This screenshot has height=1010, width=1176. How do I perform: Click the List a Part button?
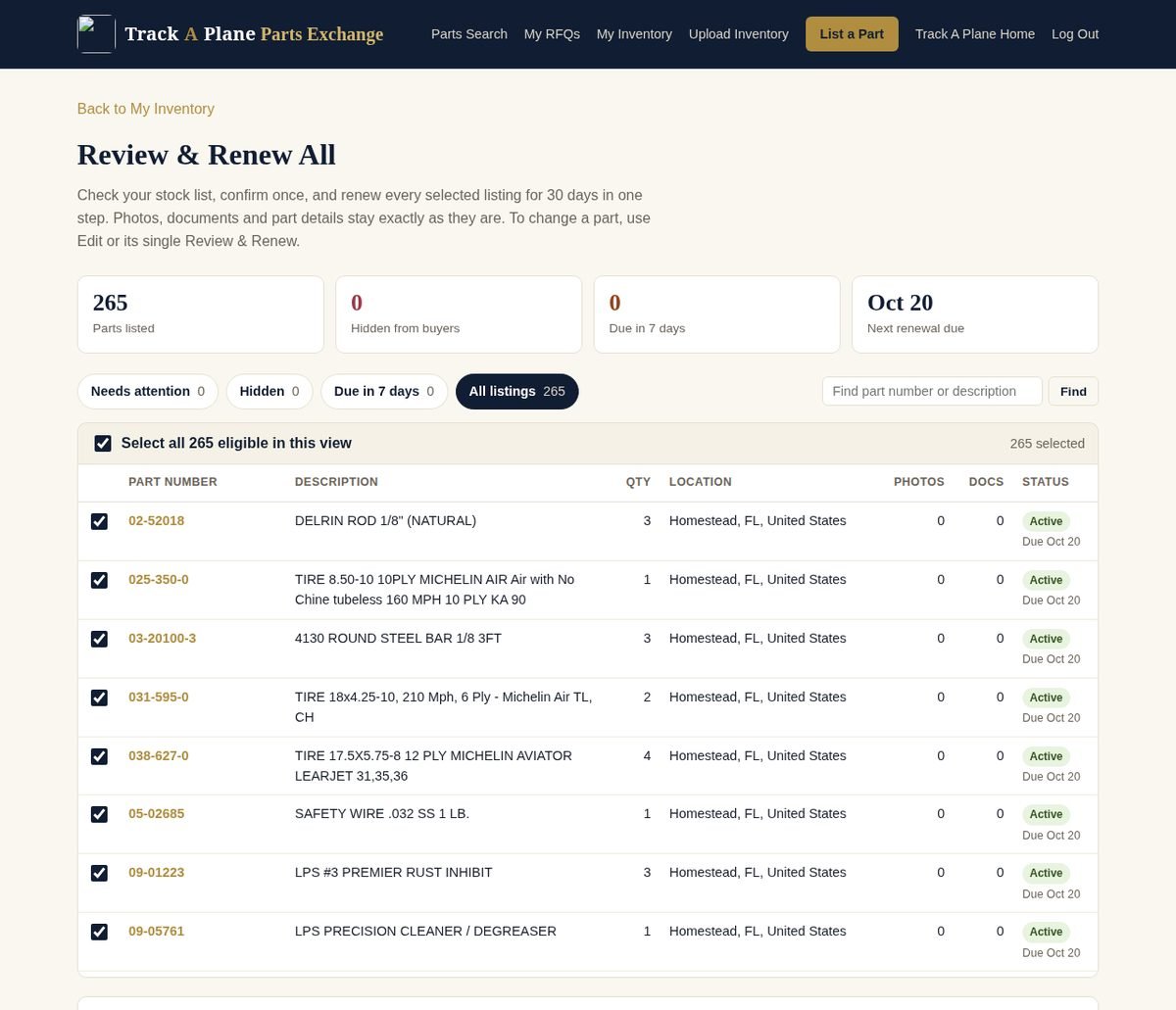[x=852, y=34]
